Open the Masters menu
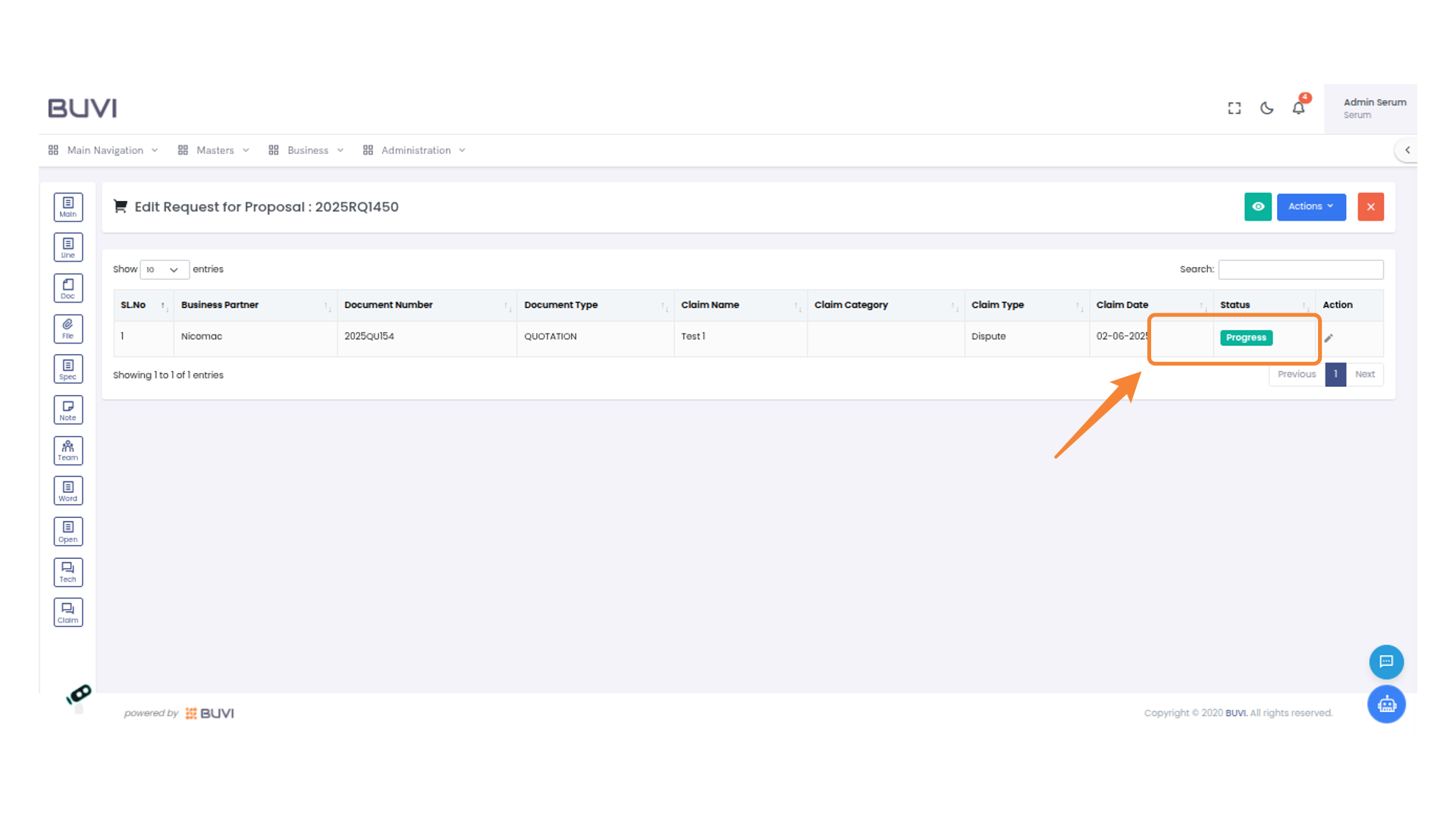Screen dimensions: 1456x819 [215, 150]
